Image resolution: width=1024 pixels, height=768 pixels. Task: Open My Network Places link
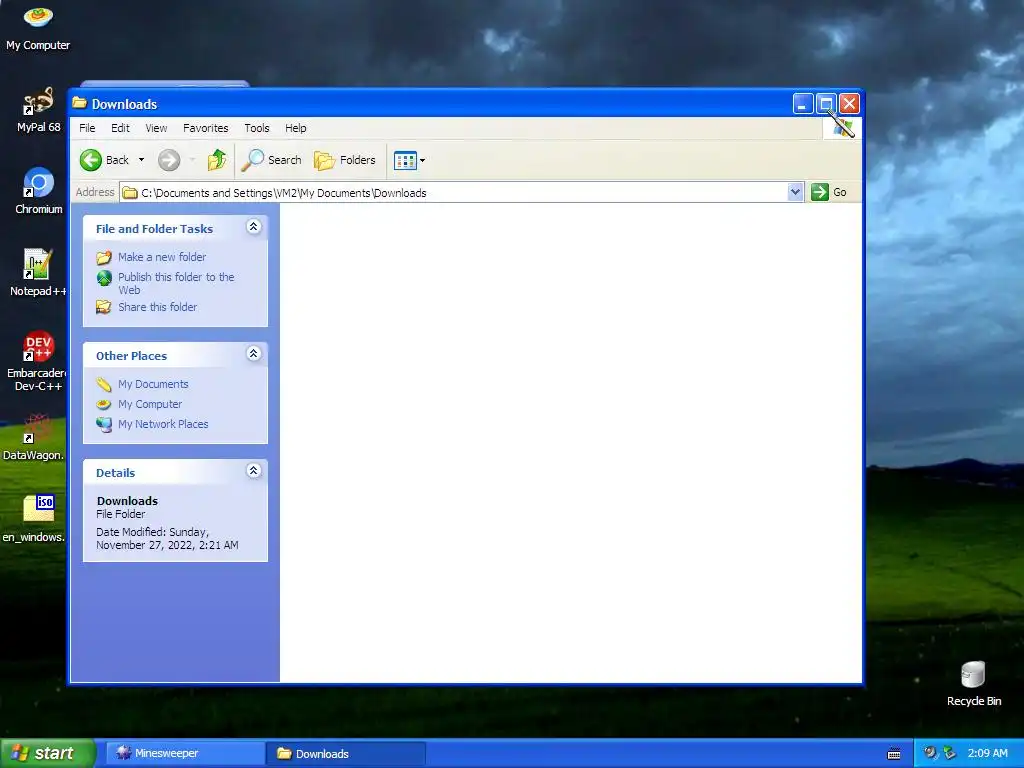163,424
